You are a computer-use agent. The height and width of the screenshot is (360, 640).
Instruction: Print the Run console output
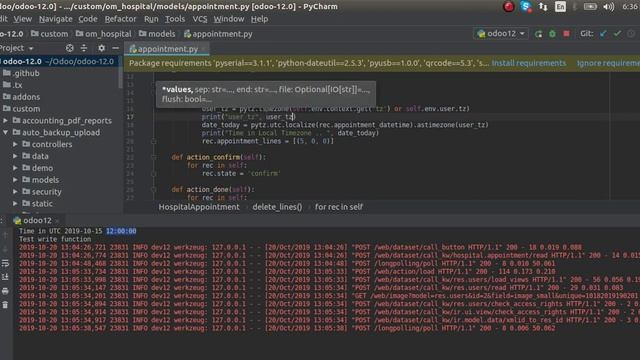point(5,291)
